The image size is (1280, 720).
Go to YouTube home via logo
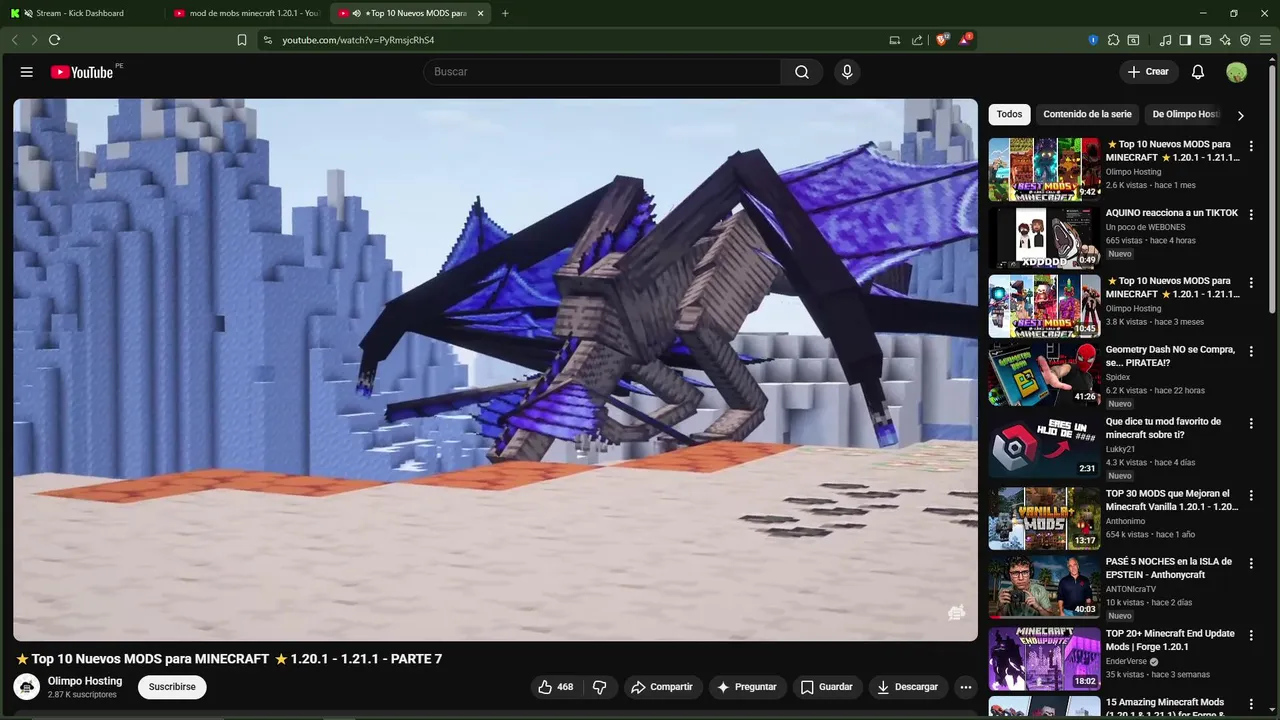point(82,72)
